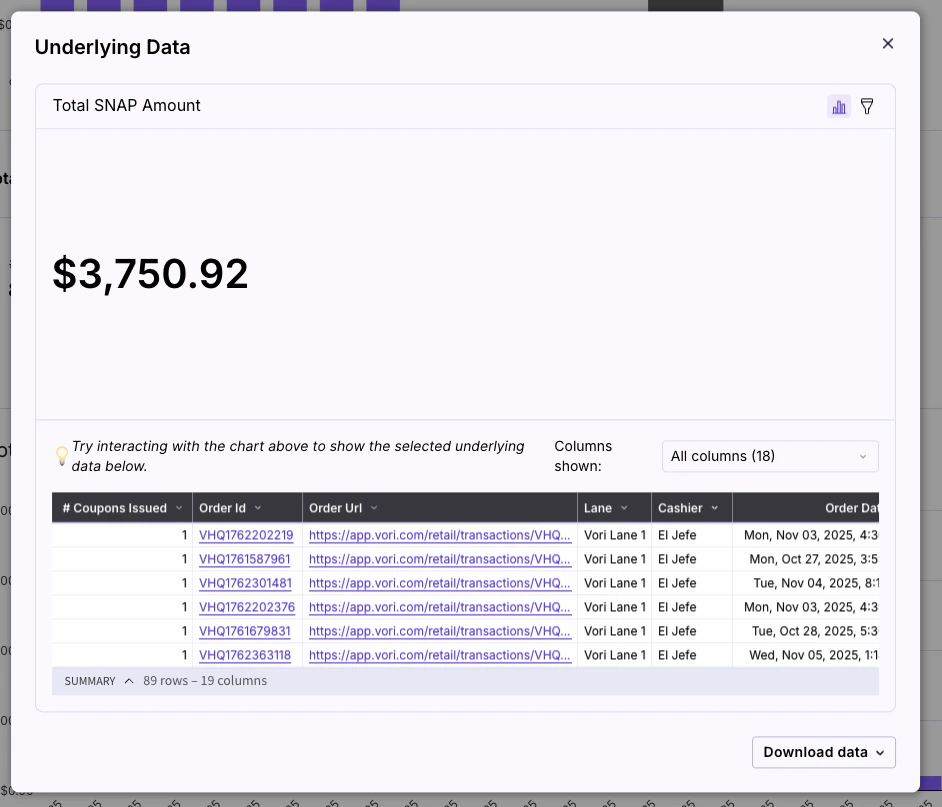
Task: Open the Lane column header dropdown
Action: click(x=627, y=507)
